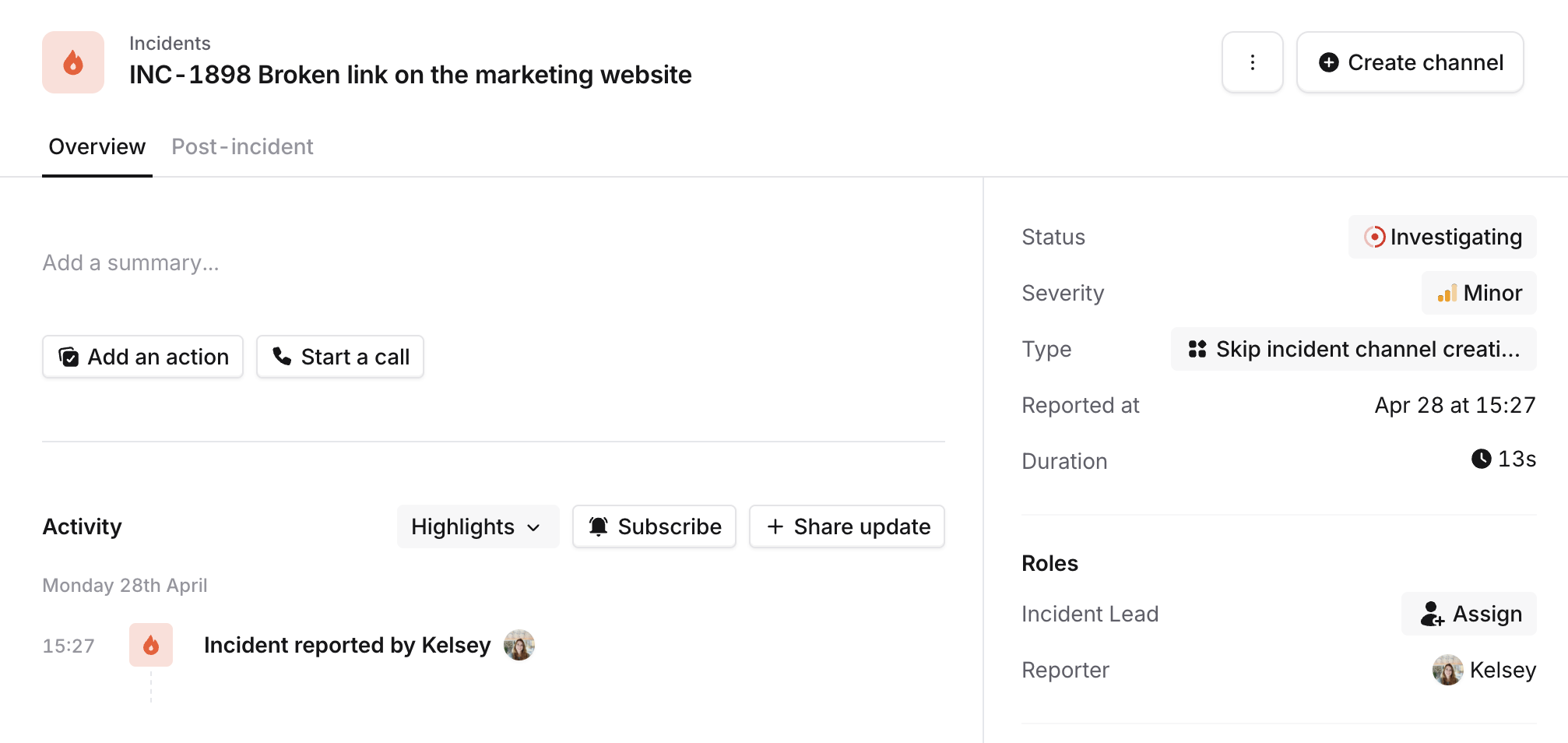Click Kelsey's avatar in the activity entry

tap(519, 645)
